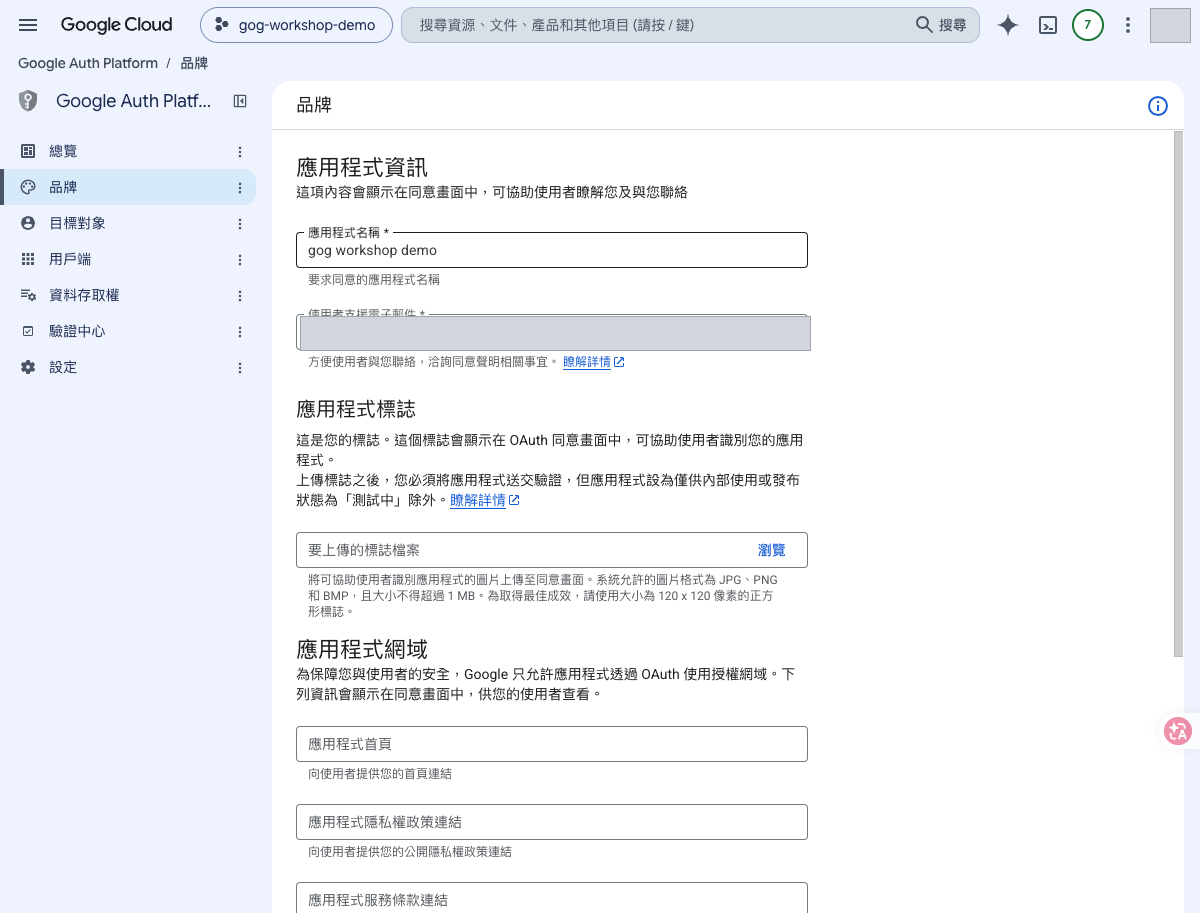The image size is (1200, 913).
Task: Click the 應用程式資訊 heading text
Action: pyautogui.click(x=362, y=167)
